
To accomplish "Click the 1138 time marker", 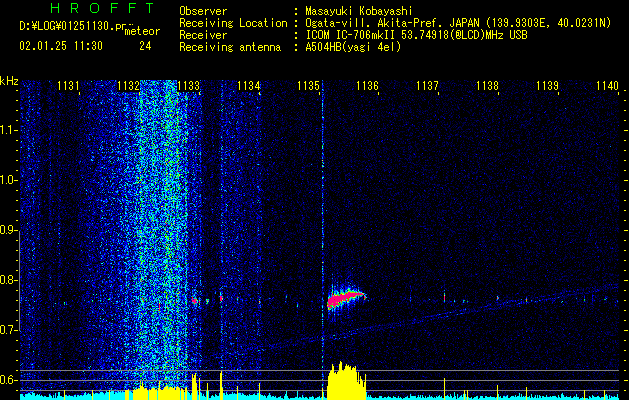I will (487, 86).
